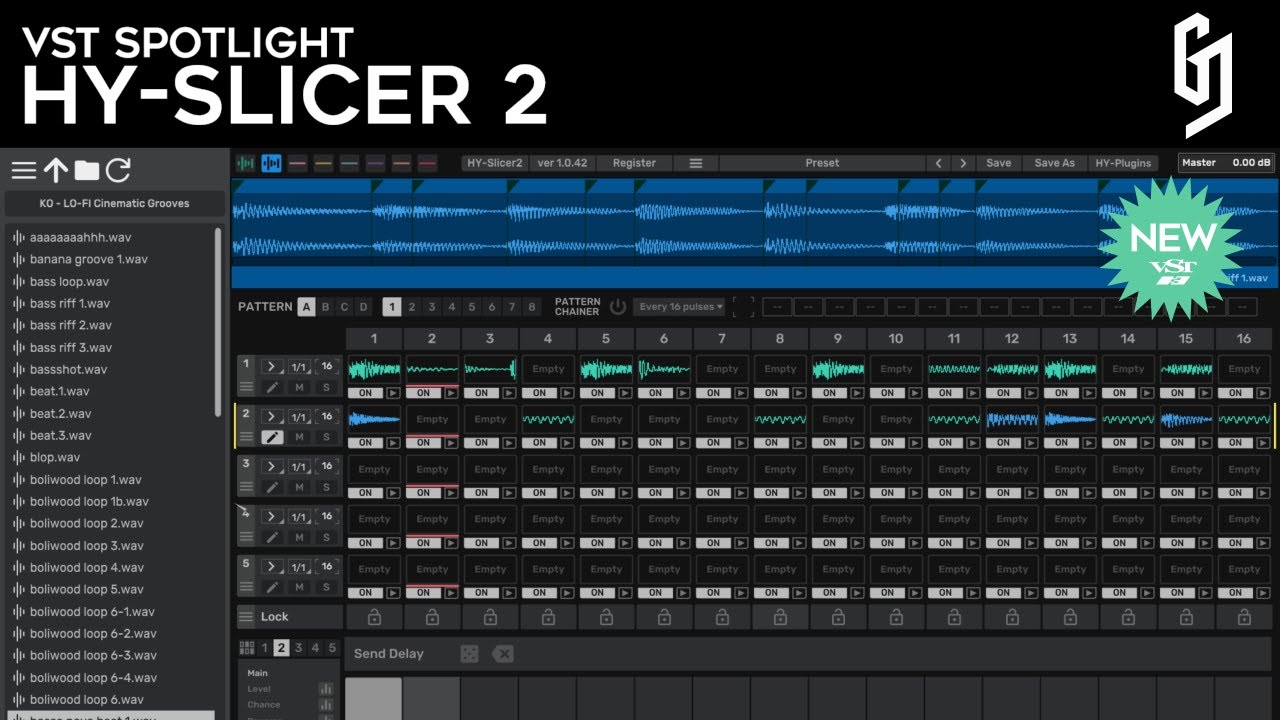The image size is (1280, 720).
Task: Mute track 1 with M button
Action: coord(299,387)
